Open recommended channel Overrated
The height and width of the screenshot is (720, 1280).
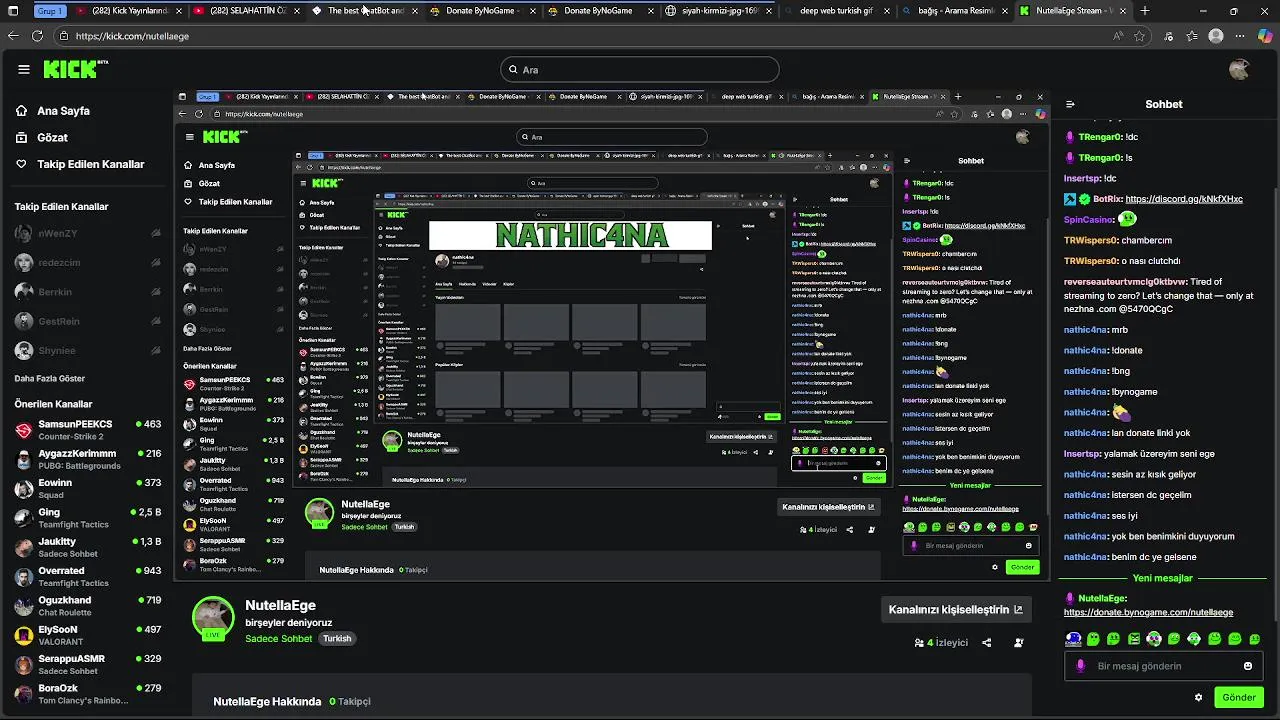(87, 576)
